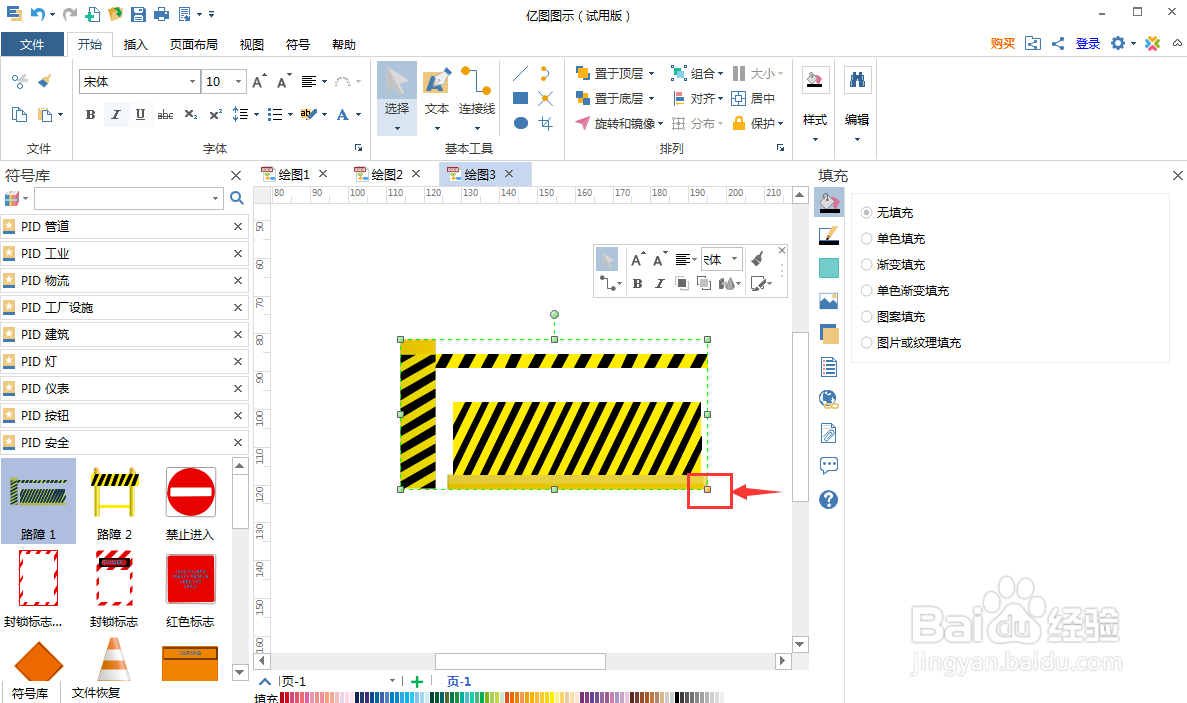The height and width of the screenshot is (703, 1187).
Task: Switch to the 插入 ribbon tab
Action: [136, 45]
